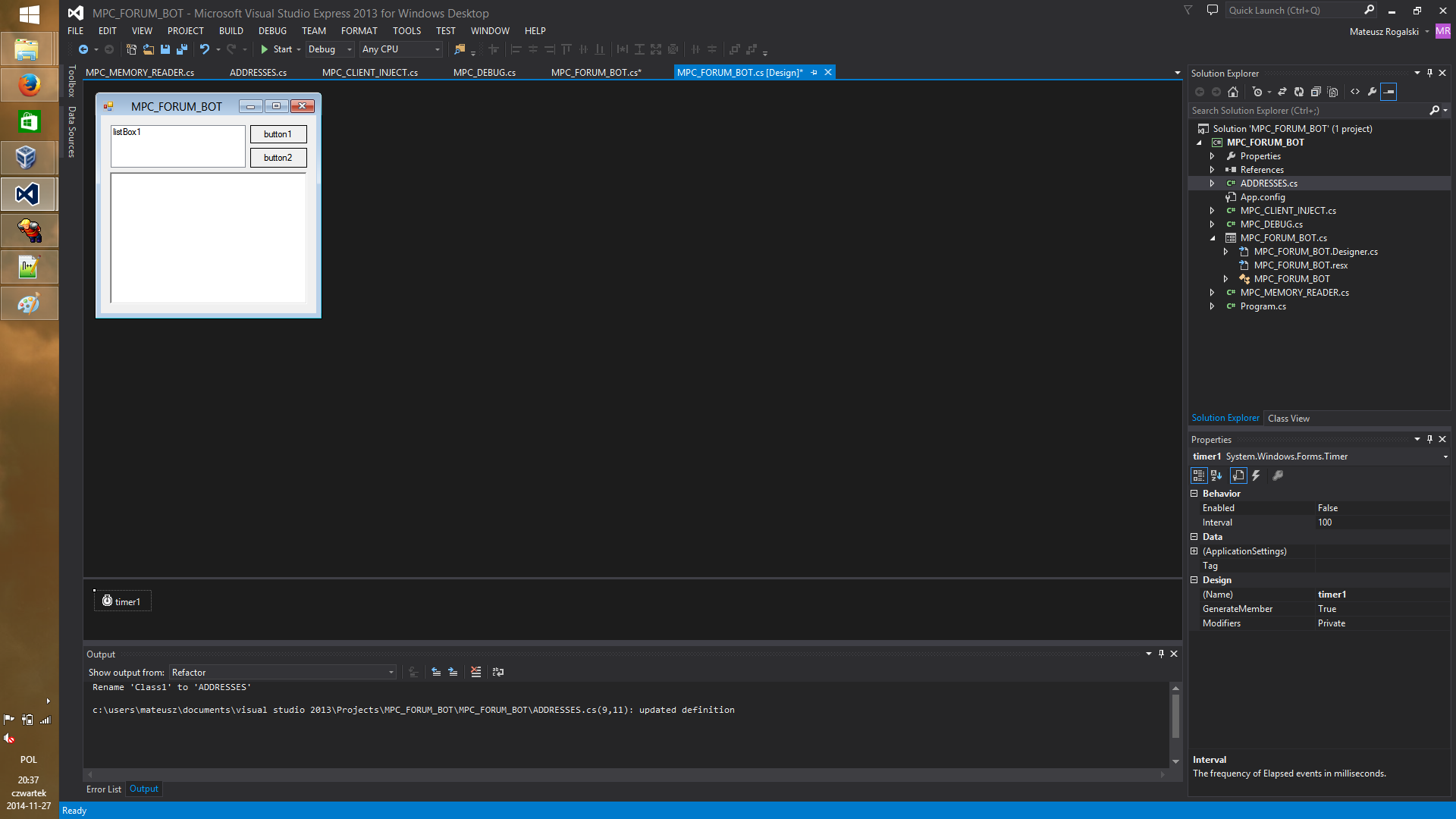
Task: Switch to the Error List tab
Action: [x=104, y=789]
